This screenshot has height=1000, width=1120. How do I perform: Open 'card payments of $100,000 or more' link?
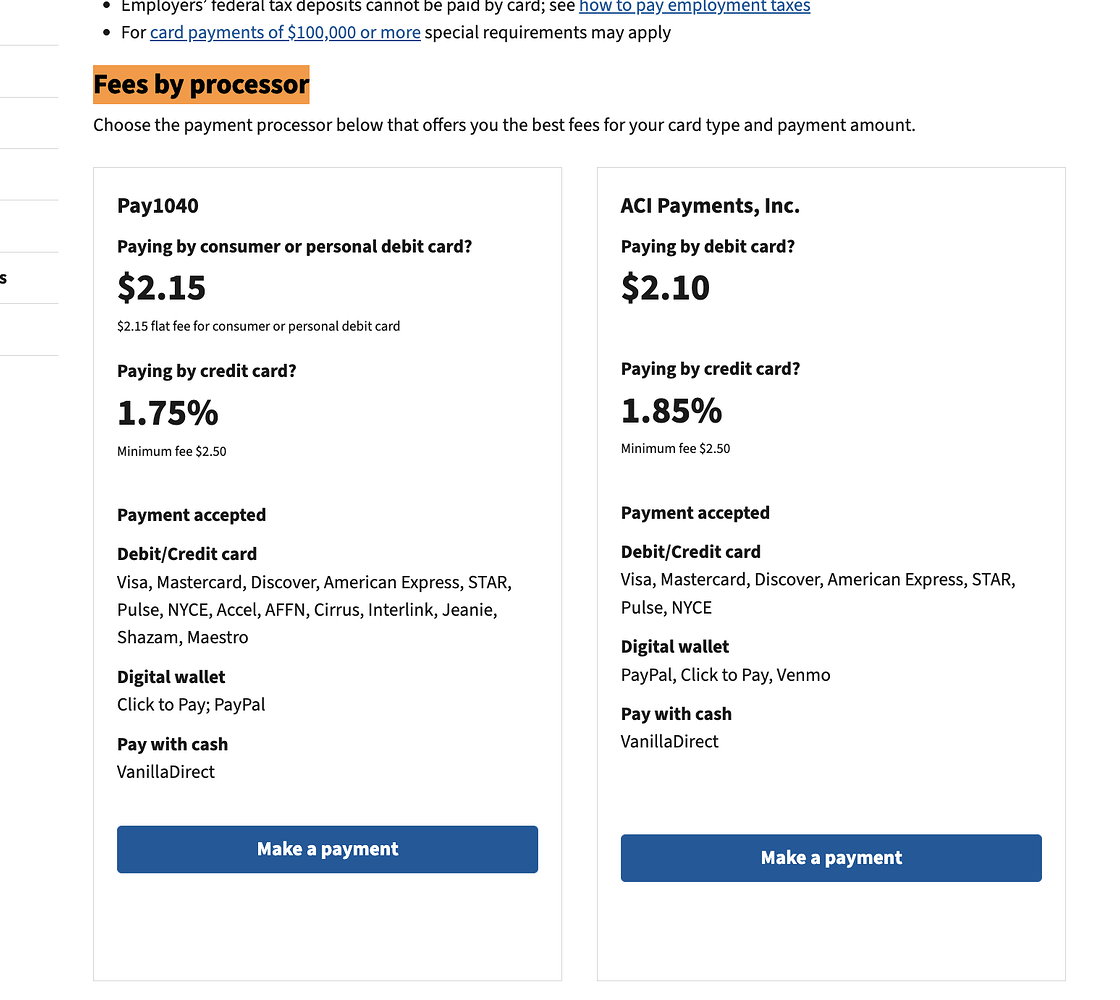[285, 32]
